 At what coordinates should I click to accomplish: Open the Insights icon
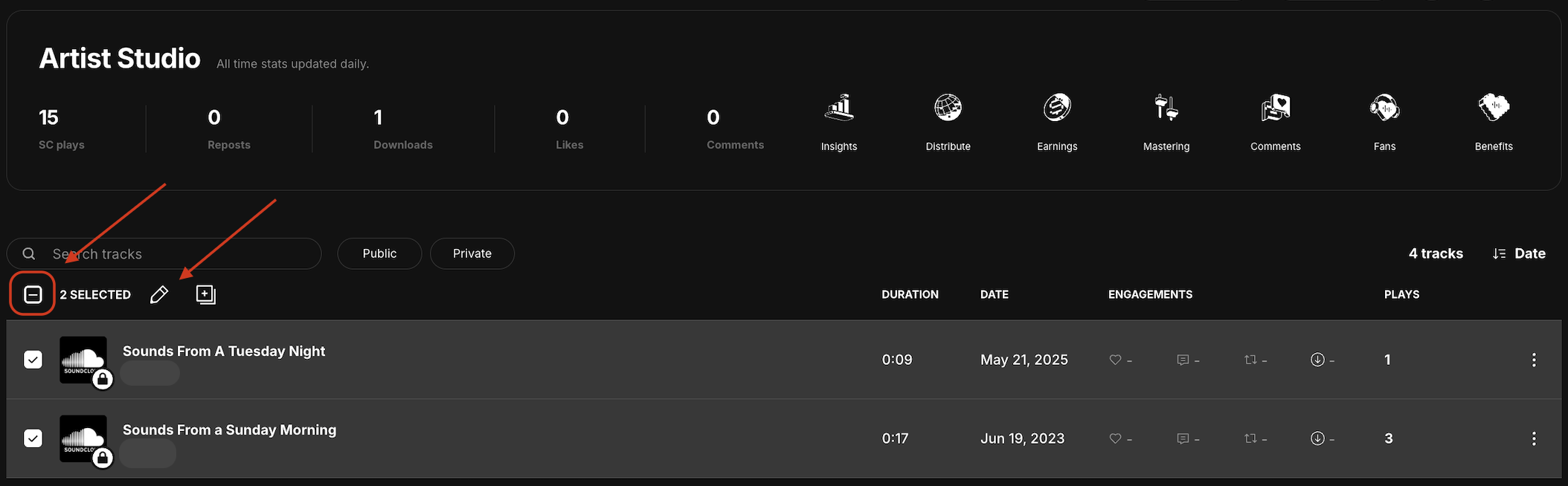tap(839, 108)
